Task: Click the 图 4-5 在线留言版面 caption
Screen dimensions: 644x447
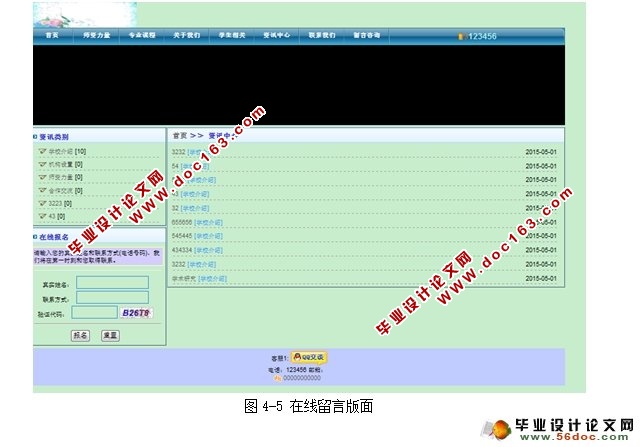Action: pyautogui.click(x=309, y=406)
